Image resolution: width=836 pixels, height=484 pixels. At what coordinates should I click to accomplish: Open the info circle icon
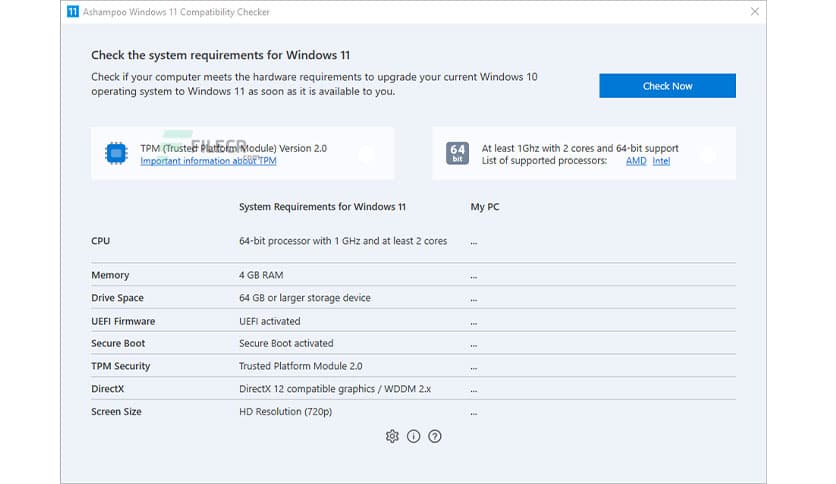[x=413, y=436]
